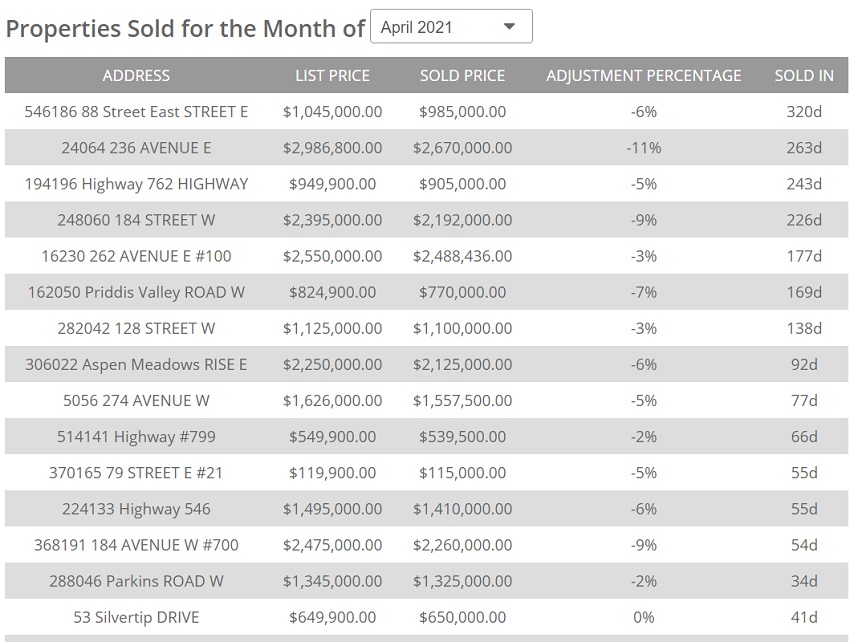Select 194196 Highway 762 HIGHWAY address

tap(136, 184)
